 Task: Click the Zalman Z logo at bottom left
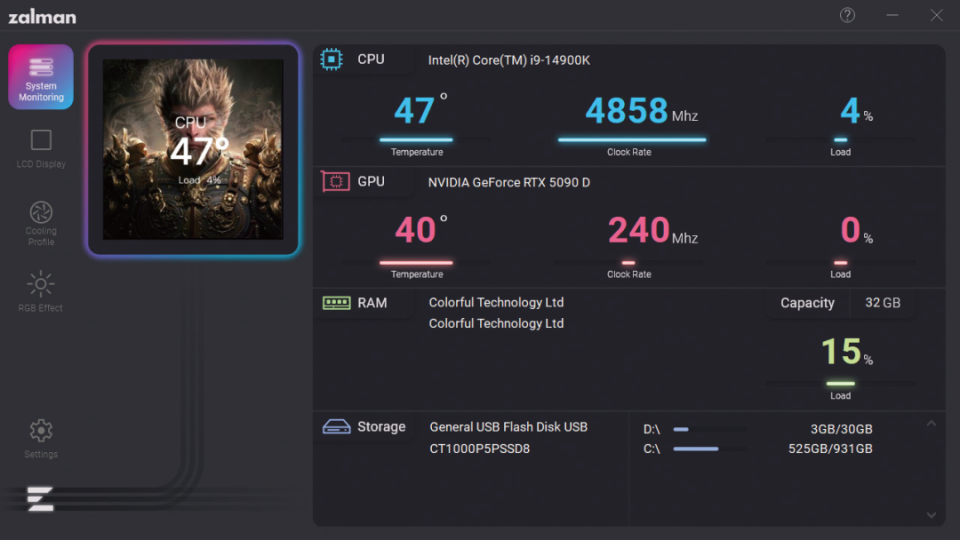[40, 499]
